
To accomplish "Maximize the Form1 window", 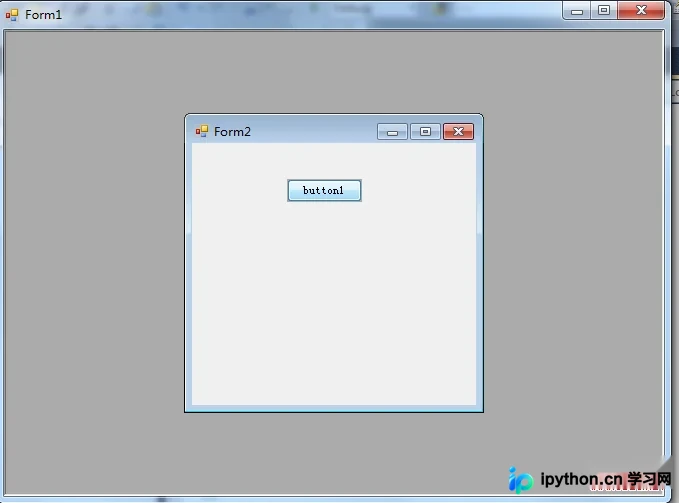I will 604,11.
